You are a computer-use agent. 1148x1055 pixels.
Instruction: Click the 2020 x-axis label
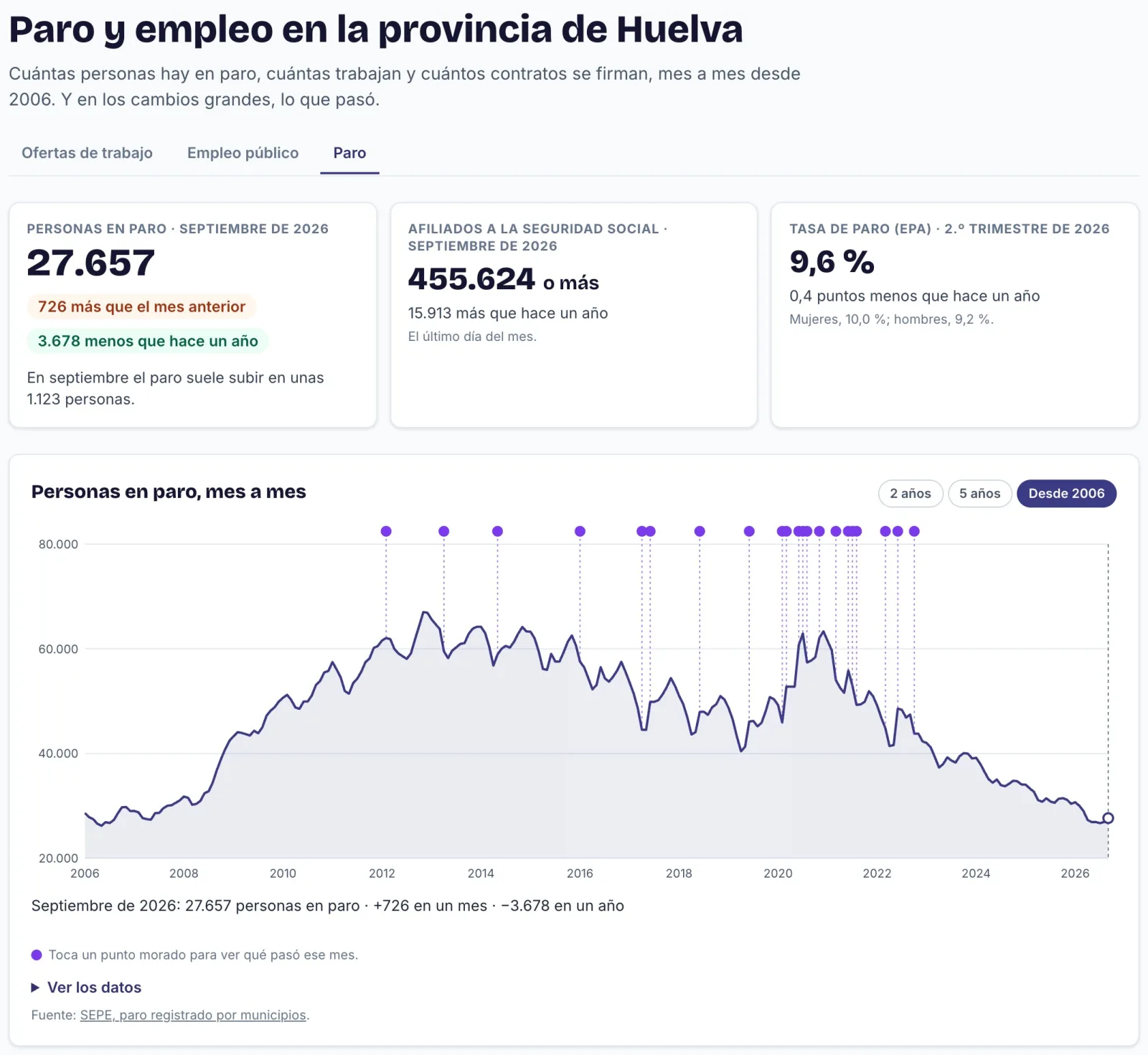tap(778, 873)
